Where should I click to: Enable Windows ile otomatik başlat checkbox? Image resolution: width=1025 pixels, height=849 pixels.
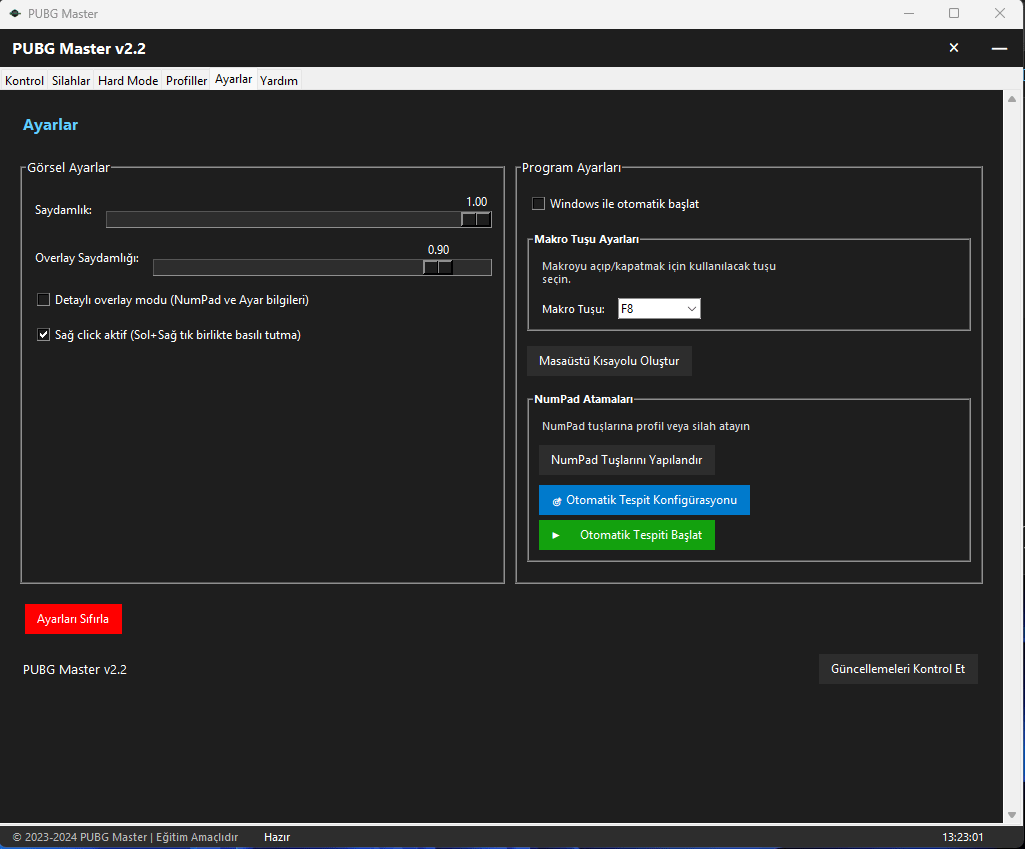538,204
